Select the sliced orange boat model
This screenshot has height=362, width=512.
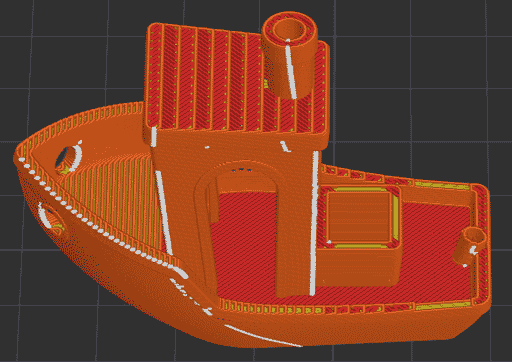[252, 180]
